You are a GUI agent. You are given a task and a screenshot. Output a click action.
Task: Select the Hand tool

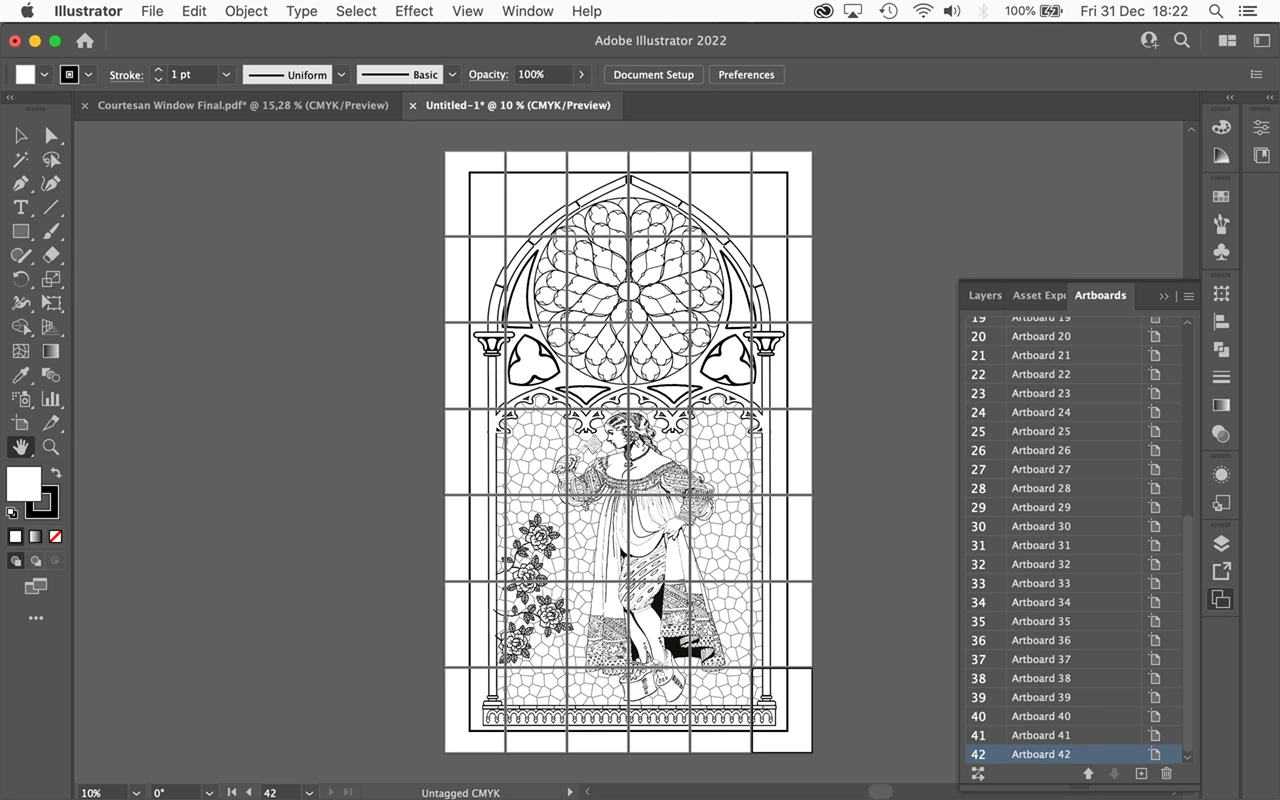(21, 448)
